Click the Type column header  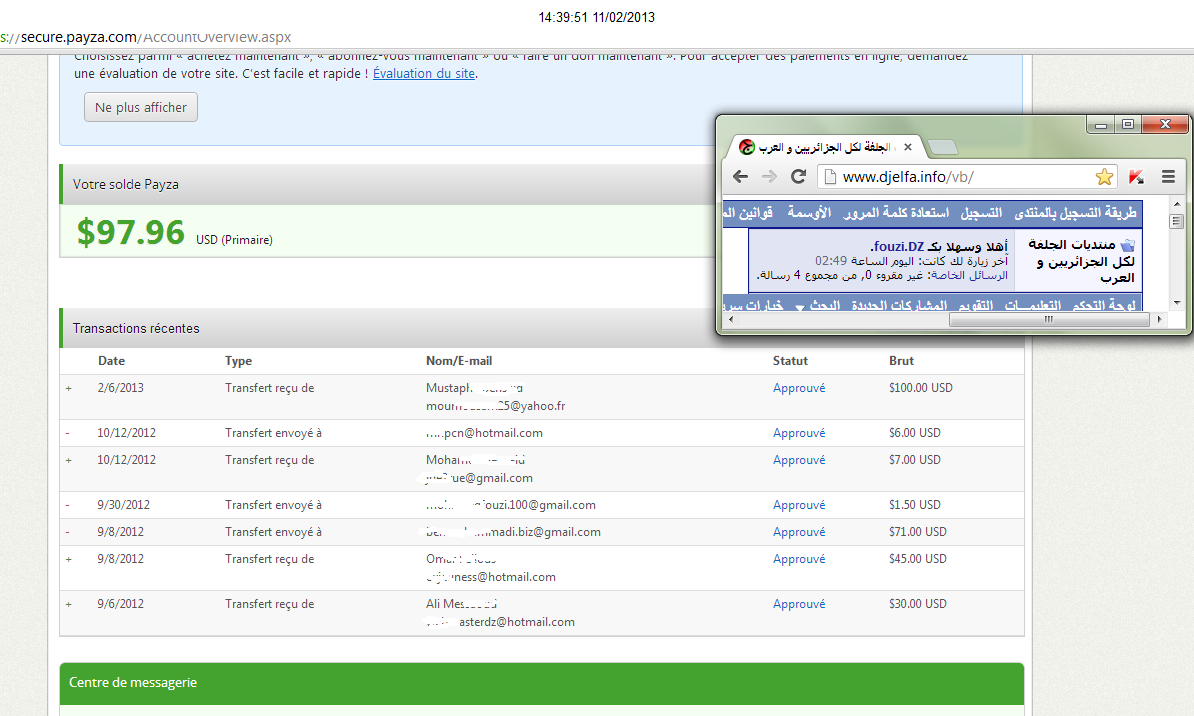pyautogui.click(x=238, y=361)
